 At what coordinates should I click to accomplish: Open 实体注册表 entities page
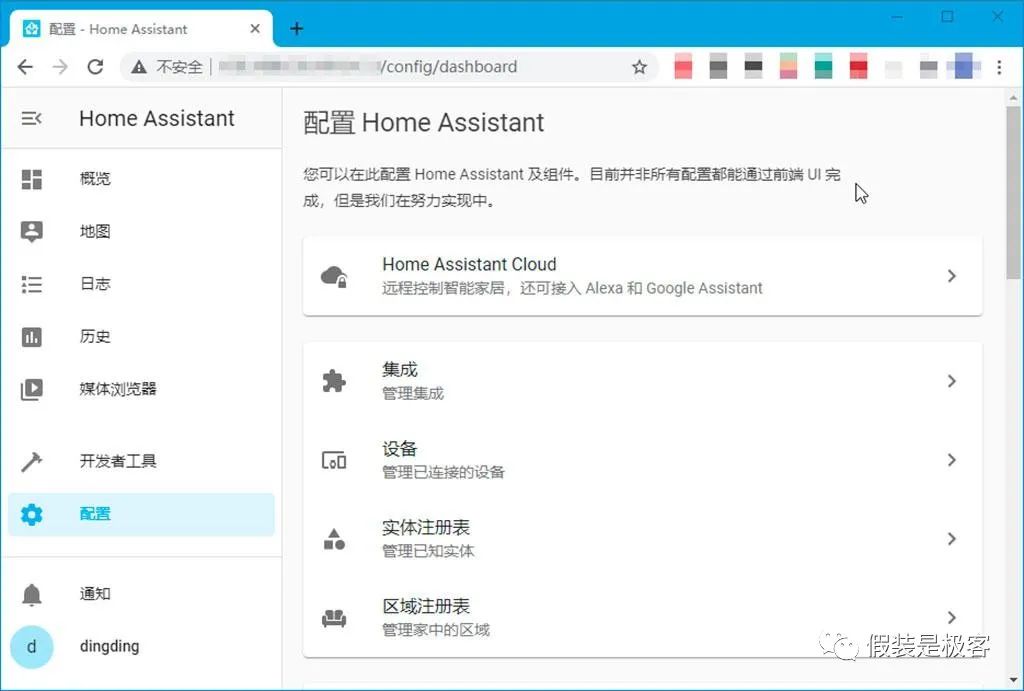(643, 539)
